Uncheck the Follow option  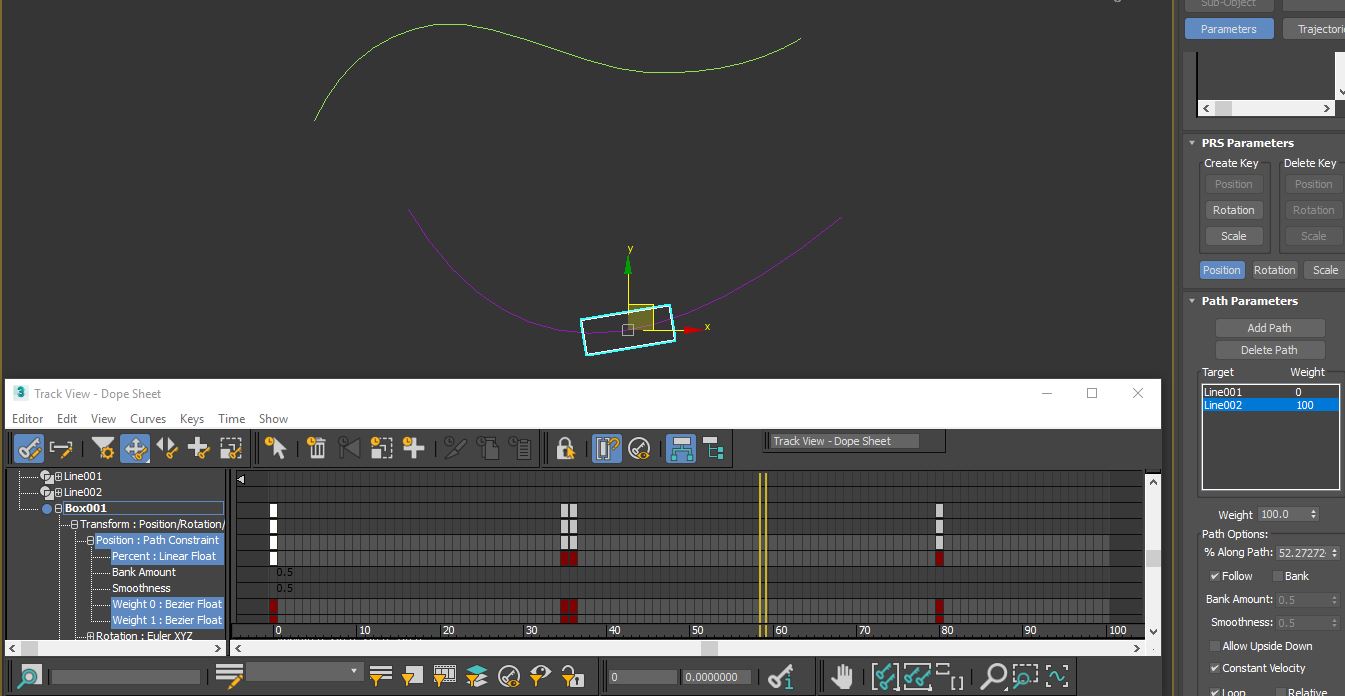coord(1214,576)
